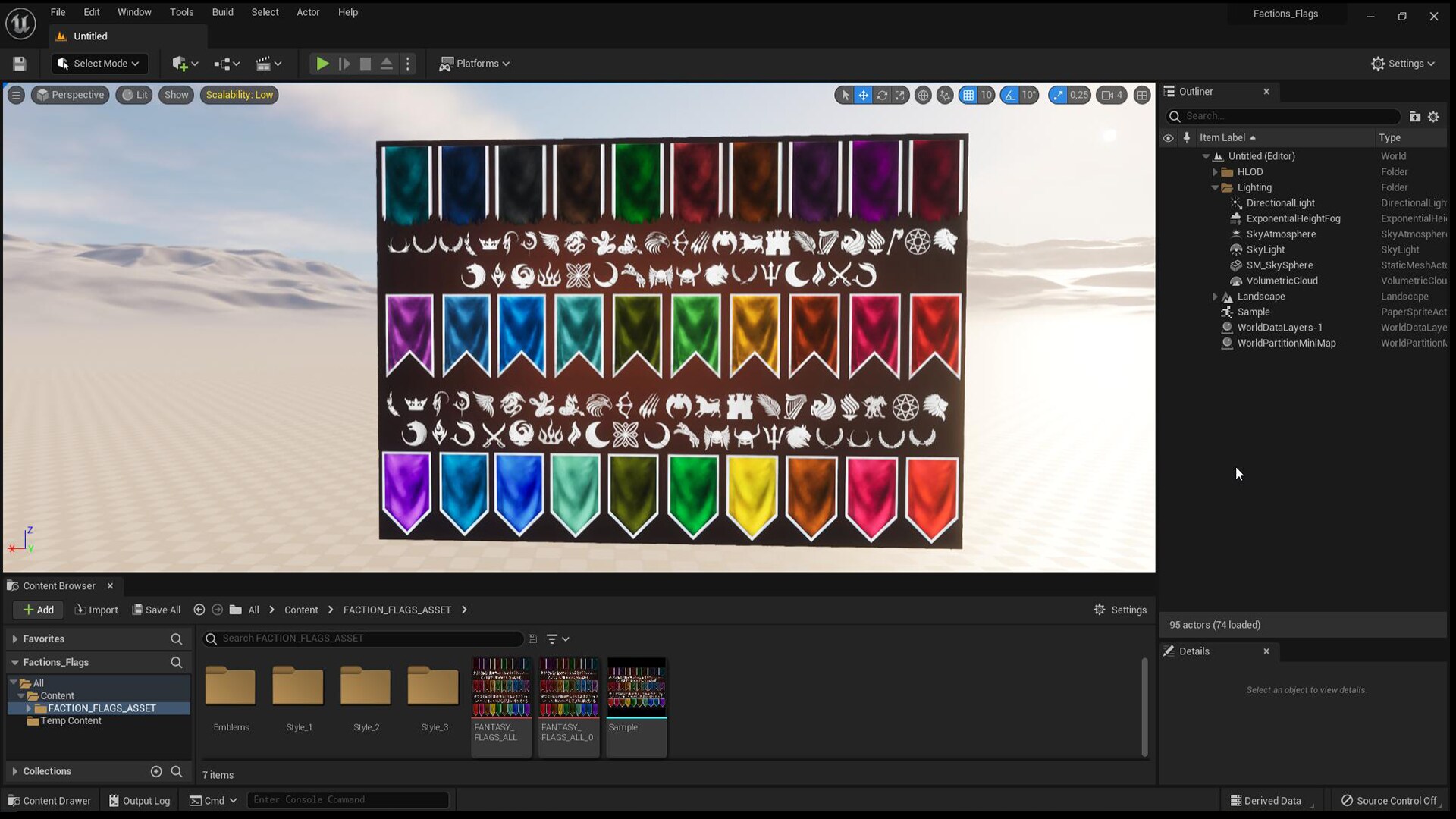Toggle grid snapping in viewport
This screenshot has width=1456, height=819.
point(968,95)
